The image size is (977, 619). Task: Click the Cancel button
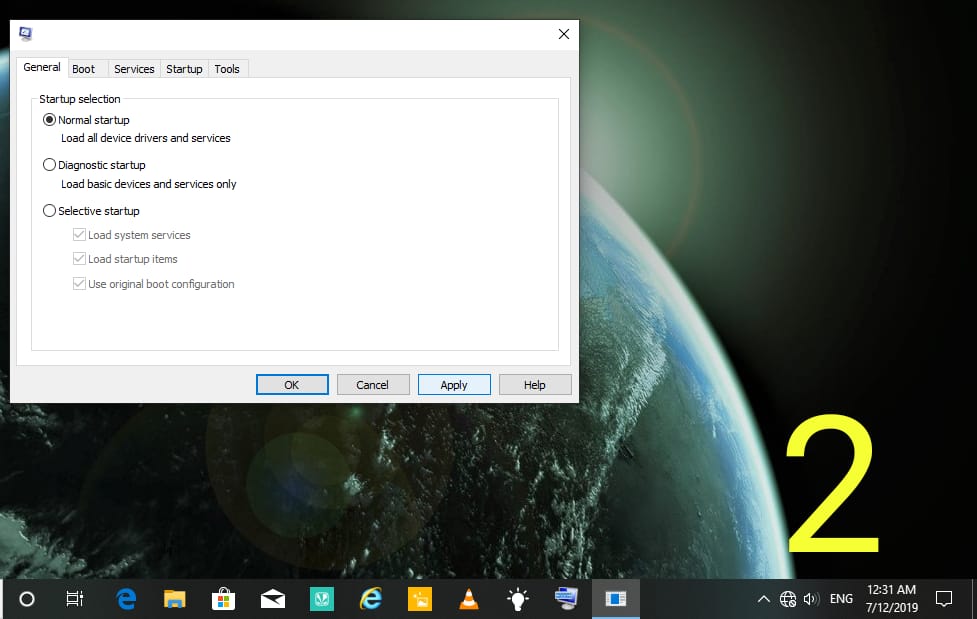point(373,385)
